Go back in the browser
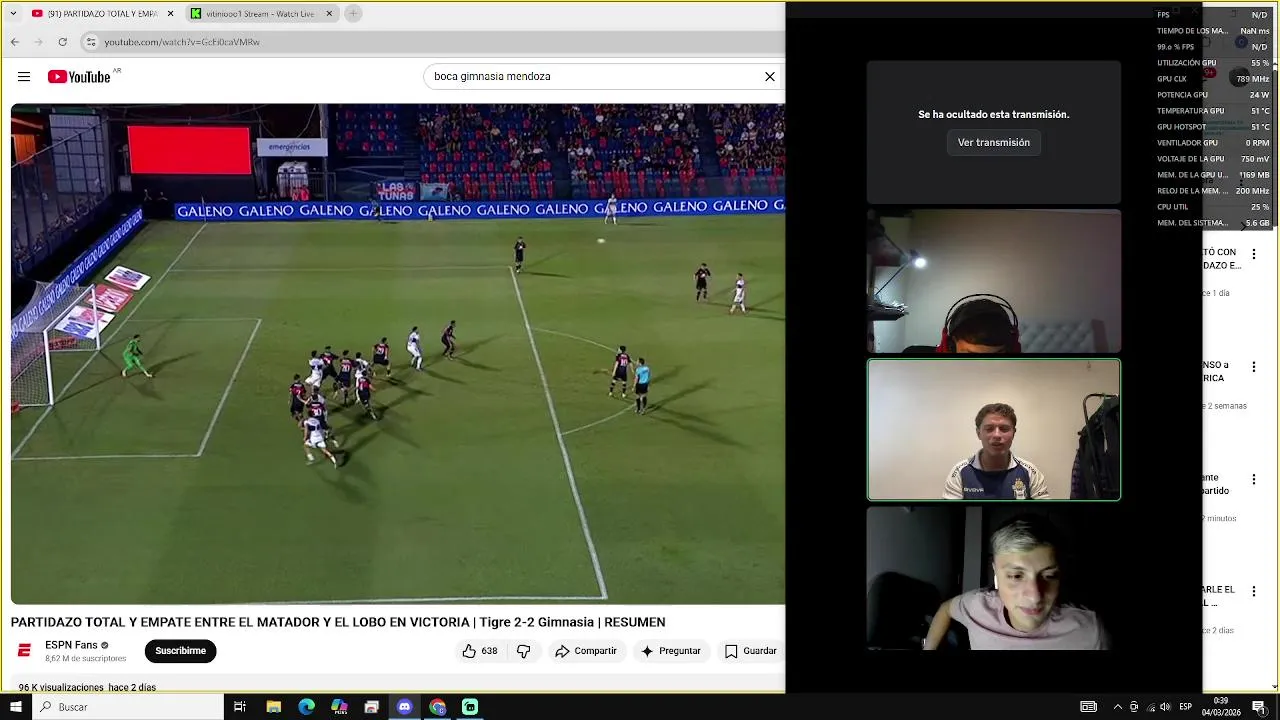1280x720 pixels. [15, 42]
